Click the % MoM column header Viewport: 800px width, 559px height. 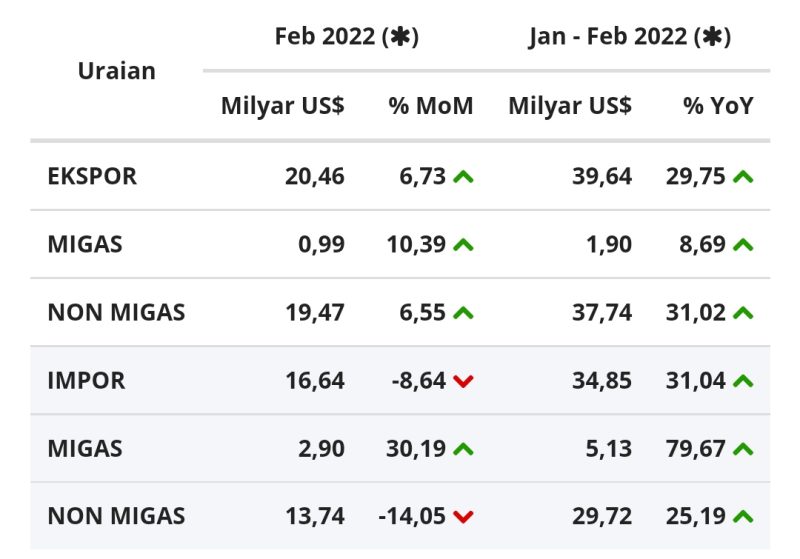pos(431,106)
